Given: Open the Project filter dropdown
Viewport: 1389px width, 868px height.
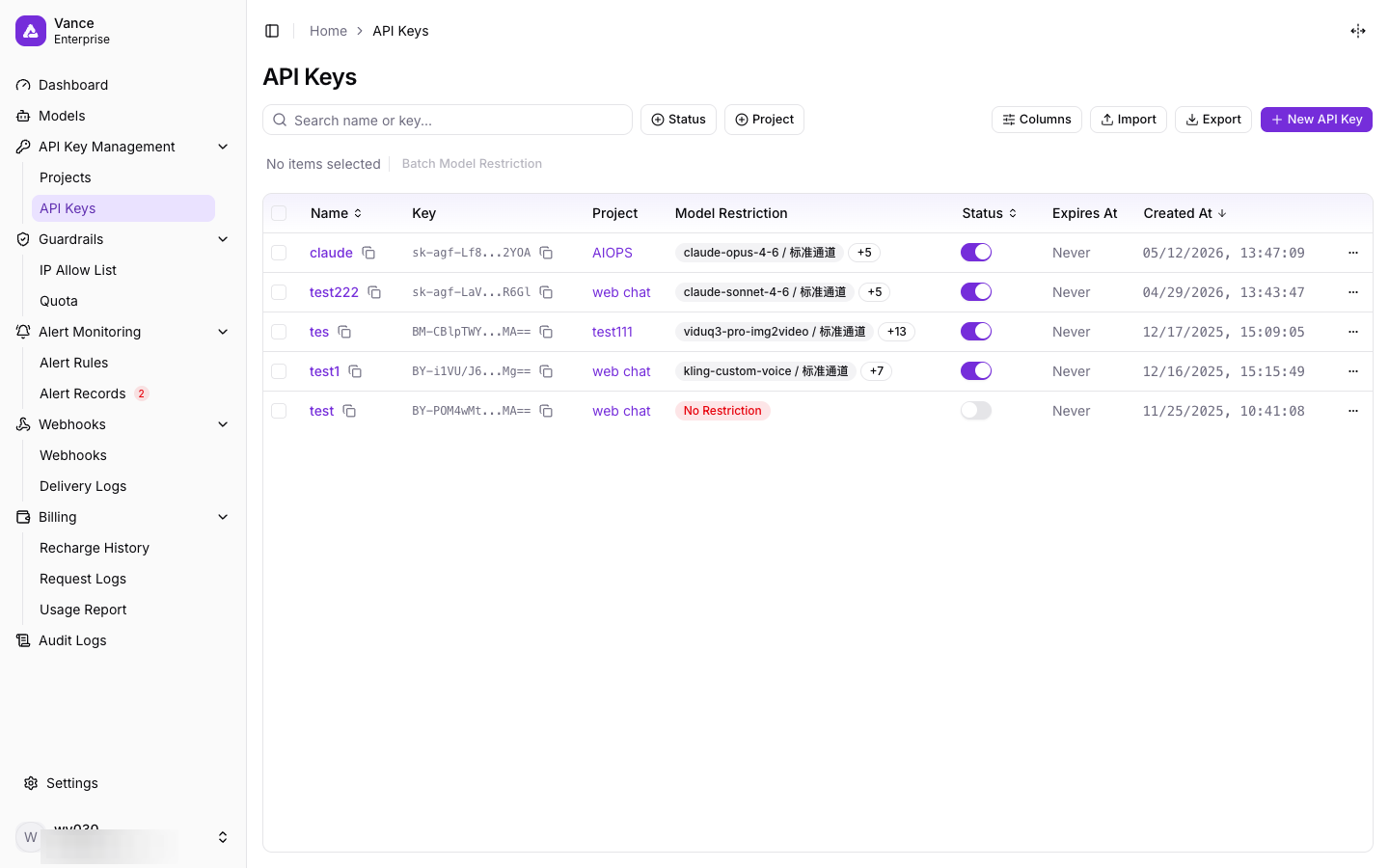Looking at the screenshot, I should pos(764,120).
